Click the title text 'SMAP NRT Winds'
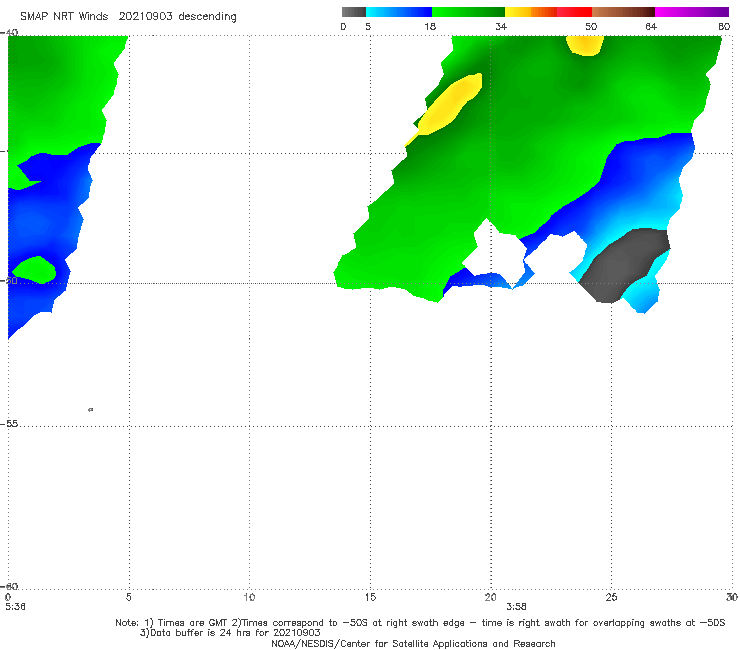Viewport: 740px width, 650px height. coord(64,16)
